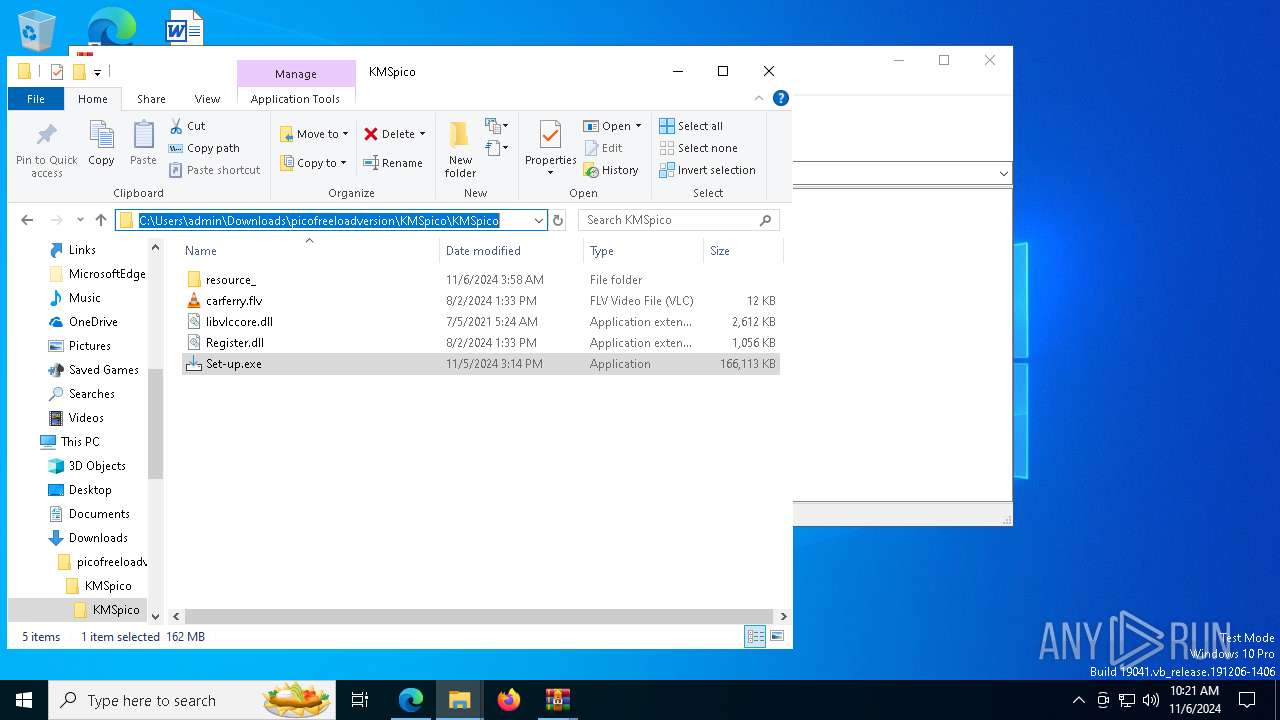Open the File tab
Viewport: 1280px width, 720px height.
click(36, 99)
